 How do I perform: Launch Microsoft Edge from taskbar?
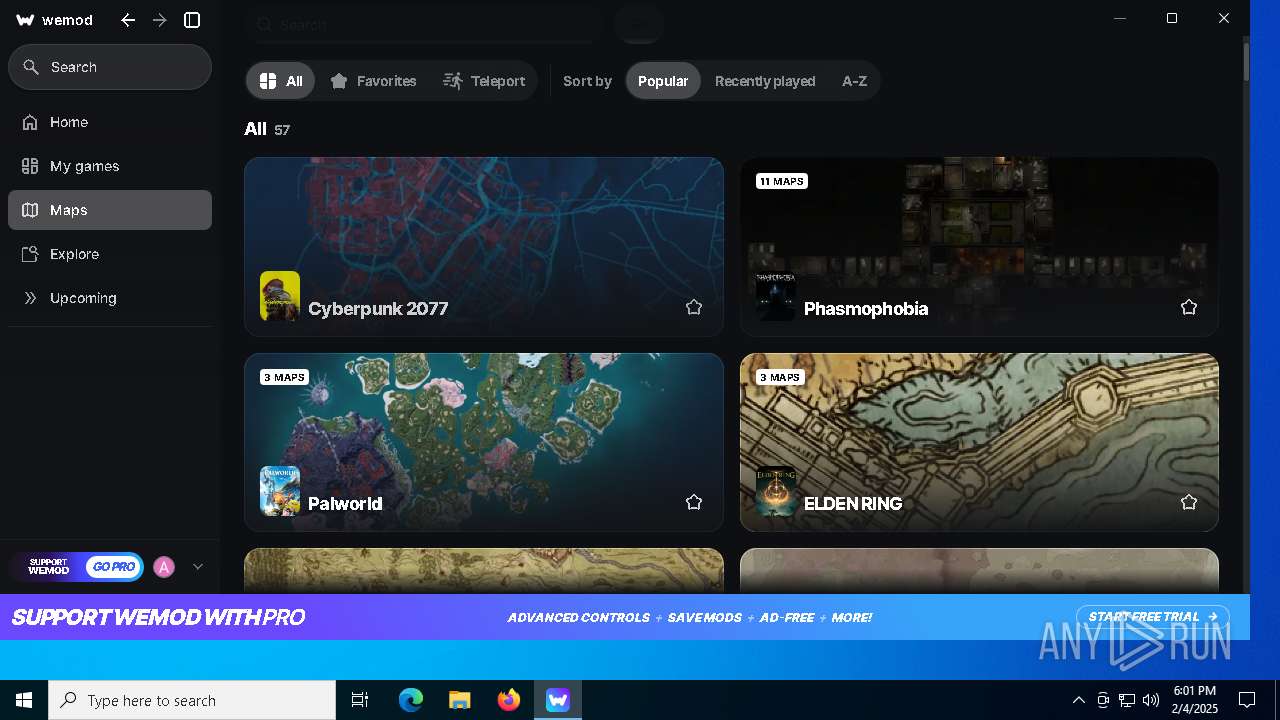(411, 700)
